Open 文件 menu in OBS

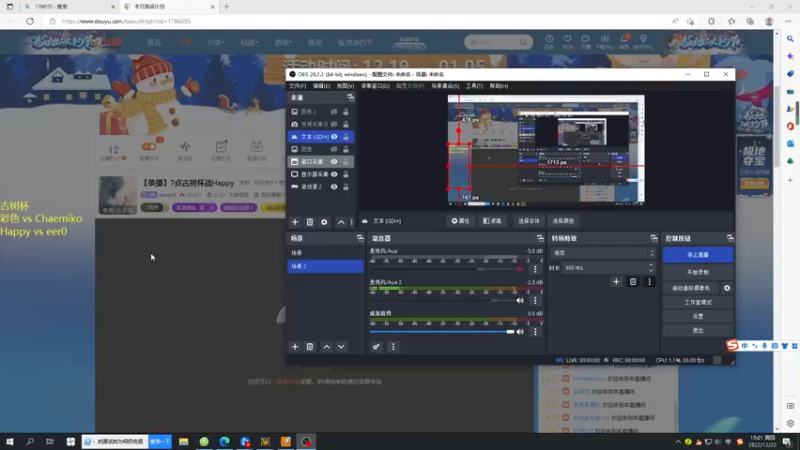297,86
